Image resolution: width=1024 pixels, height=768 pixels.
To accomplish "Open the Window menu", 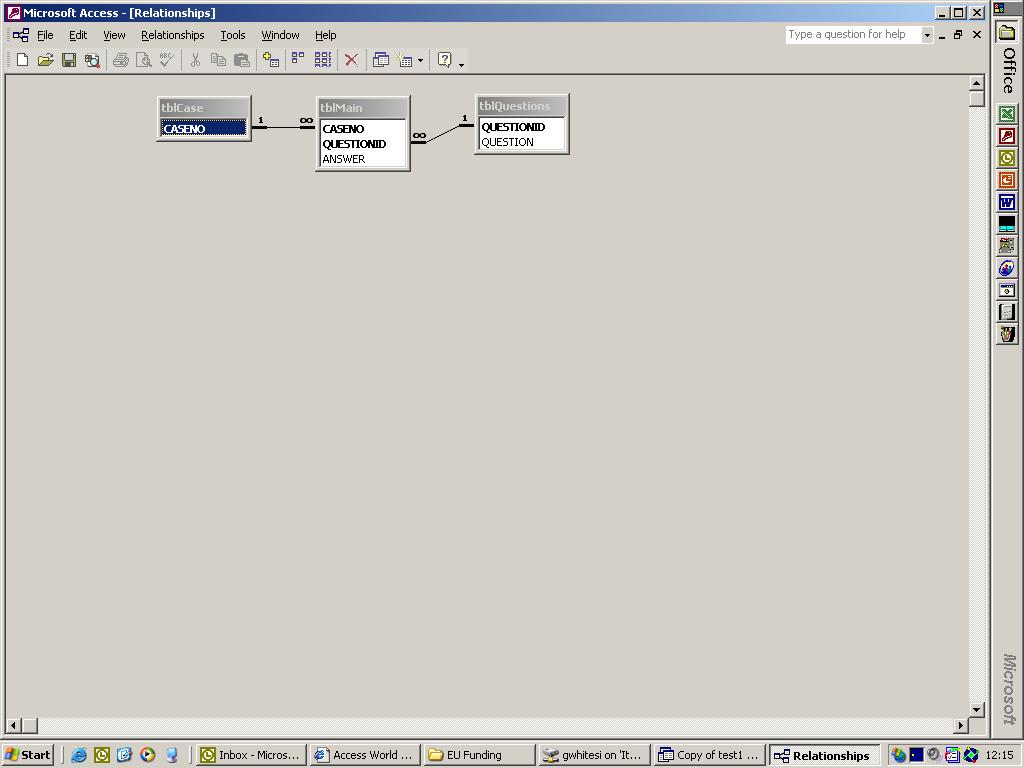I will (x=280, y=35).
